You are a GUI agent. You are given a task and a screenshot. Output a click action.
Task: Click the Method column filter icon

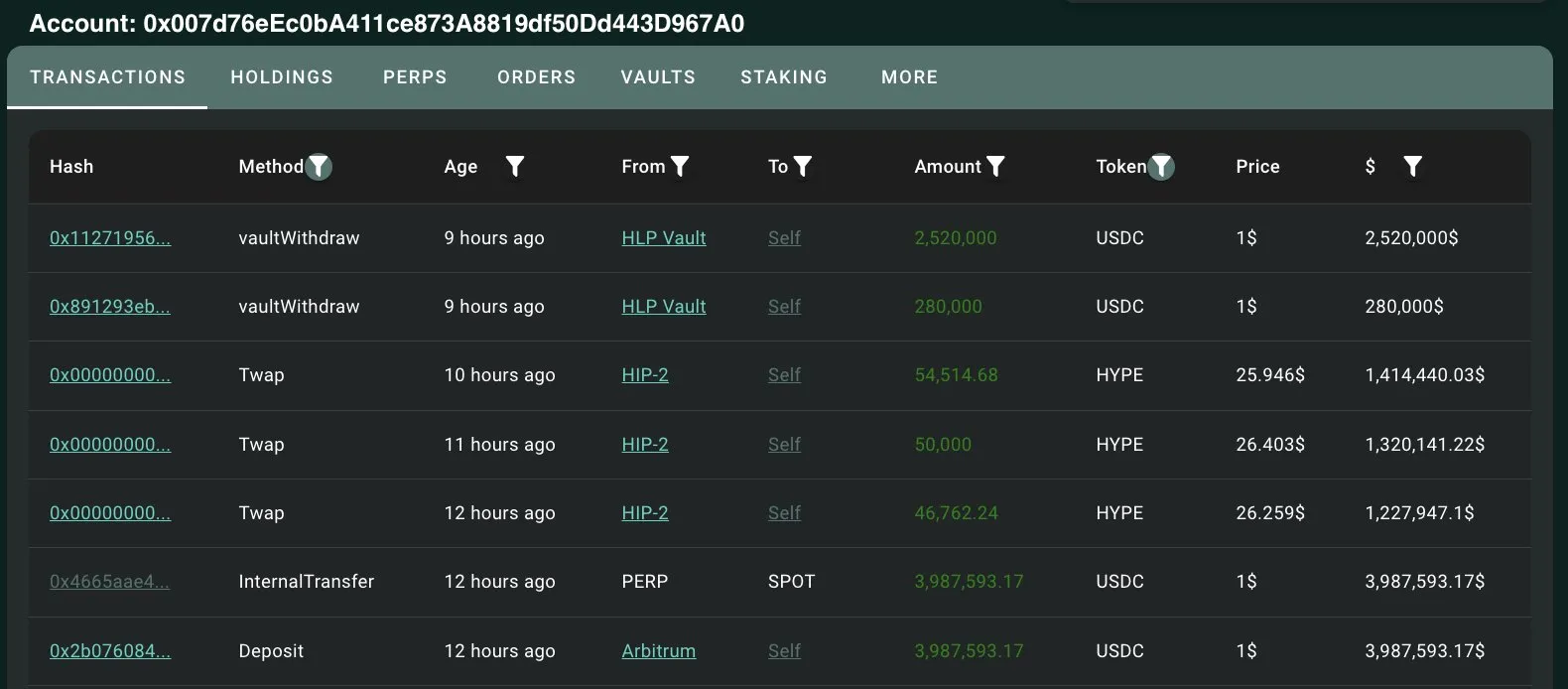(x=319, y=167)
